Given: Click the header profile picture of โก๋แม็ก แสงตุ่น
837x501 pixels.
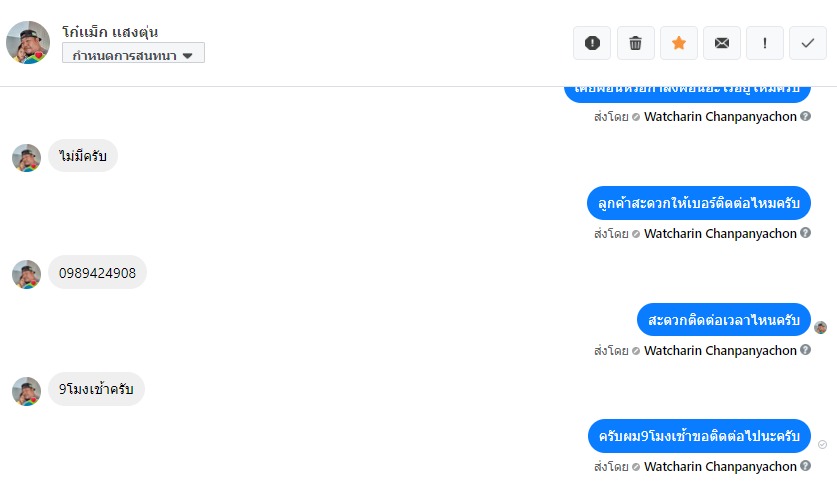Looking at the screenshot, I should [28, 42].
